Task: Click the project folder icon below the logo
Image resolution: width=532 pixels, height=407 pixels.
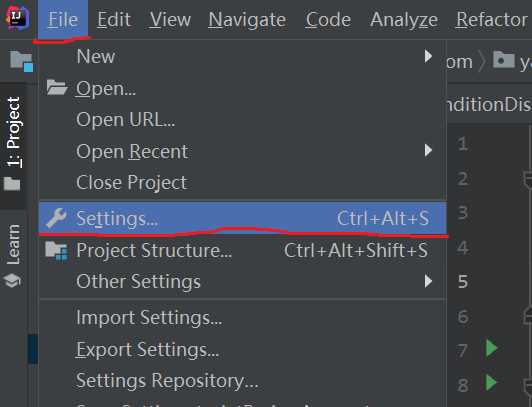Action: [21, 61]
